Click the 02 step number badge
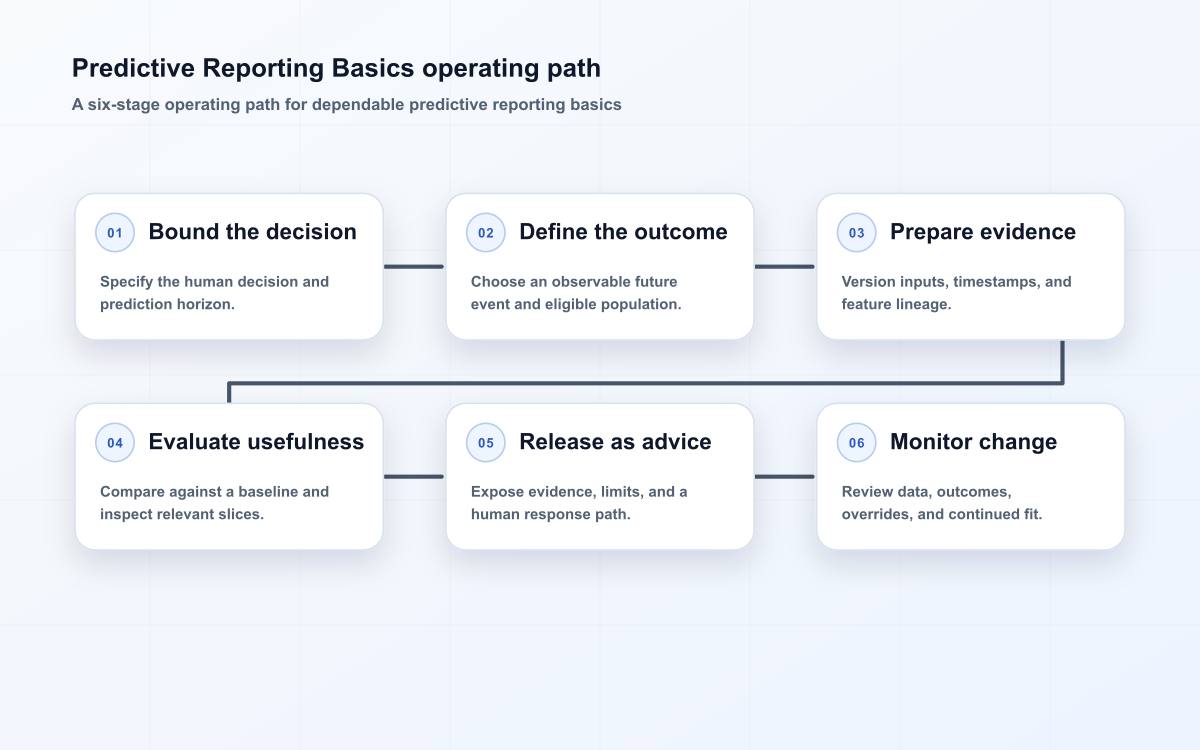1200x750 pixels. (x=486, y=233)
